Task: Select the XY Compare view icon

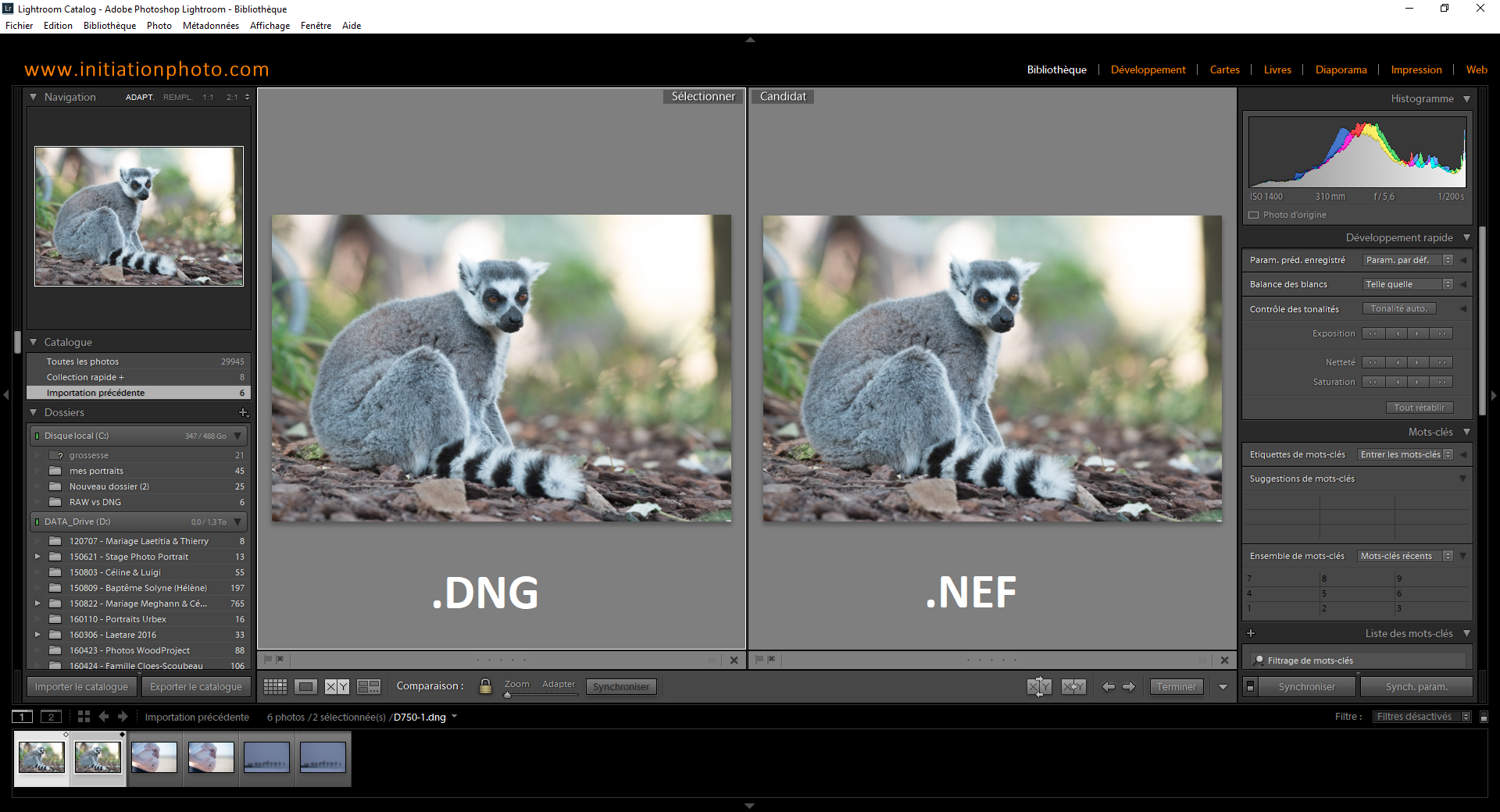Action: coord(337,686)
